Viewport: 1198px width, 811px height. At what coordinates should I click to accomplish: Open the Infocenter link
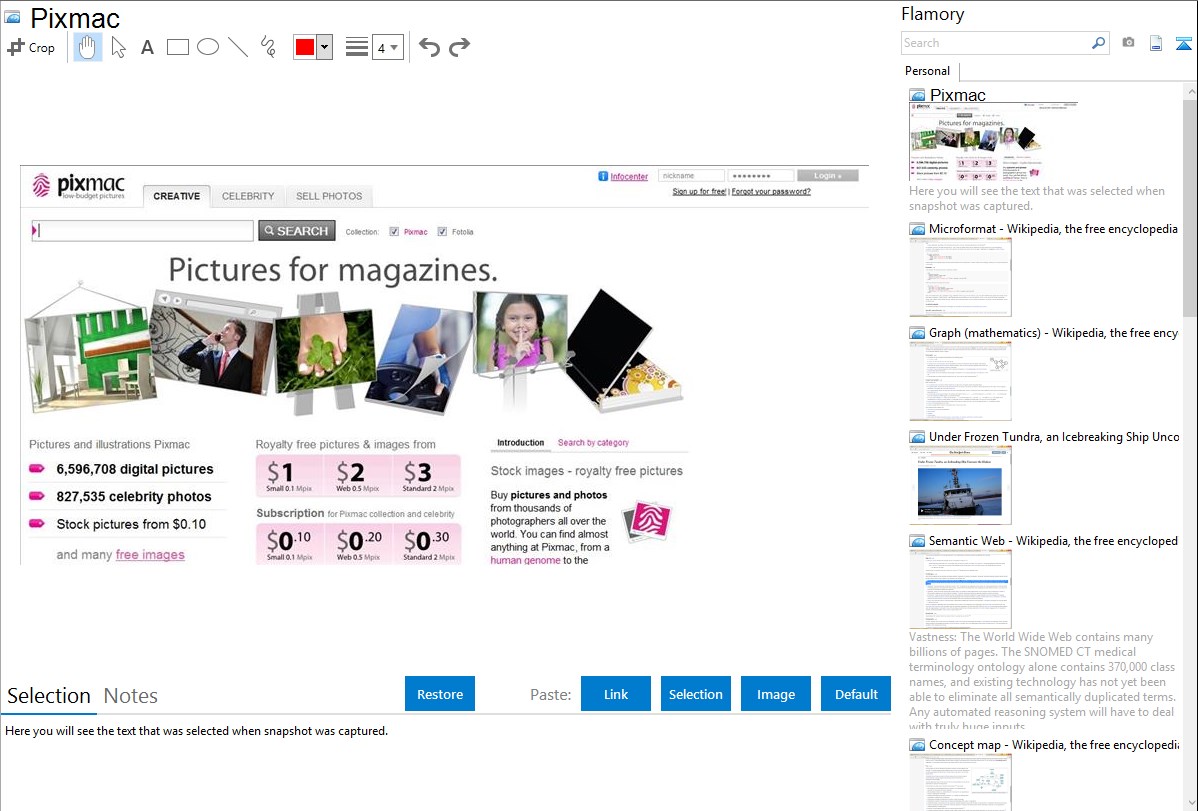(x=630, y=177)
